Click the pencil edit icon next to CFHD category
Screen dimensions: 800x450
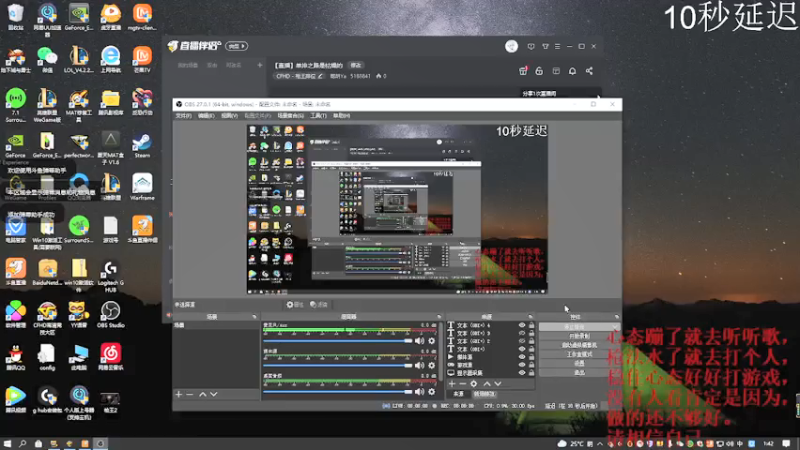click(x=320, y=76)
